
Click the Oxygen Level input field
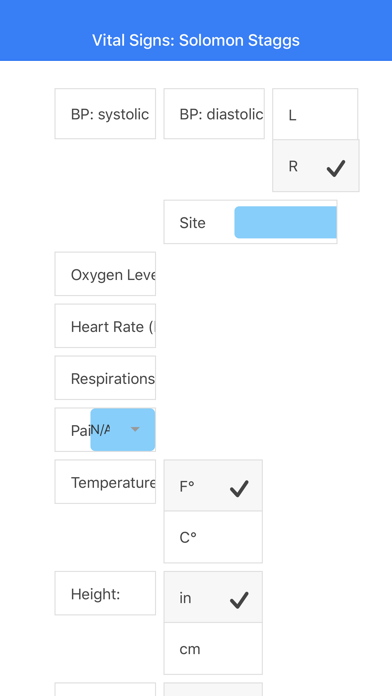click(105, 274)
